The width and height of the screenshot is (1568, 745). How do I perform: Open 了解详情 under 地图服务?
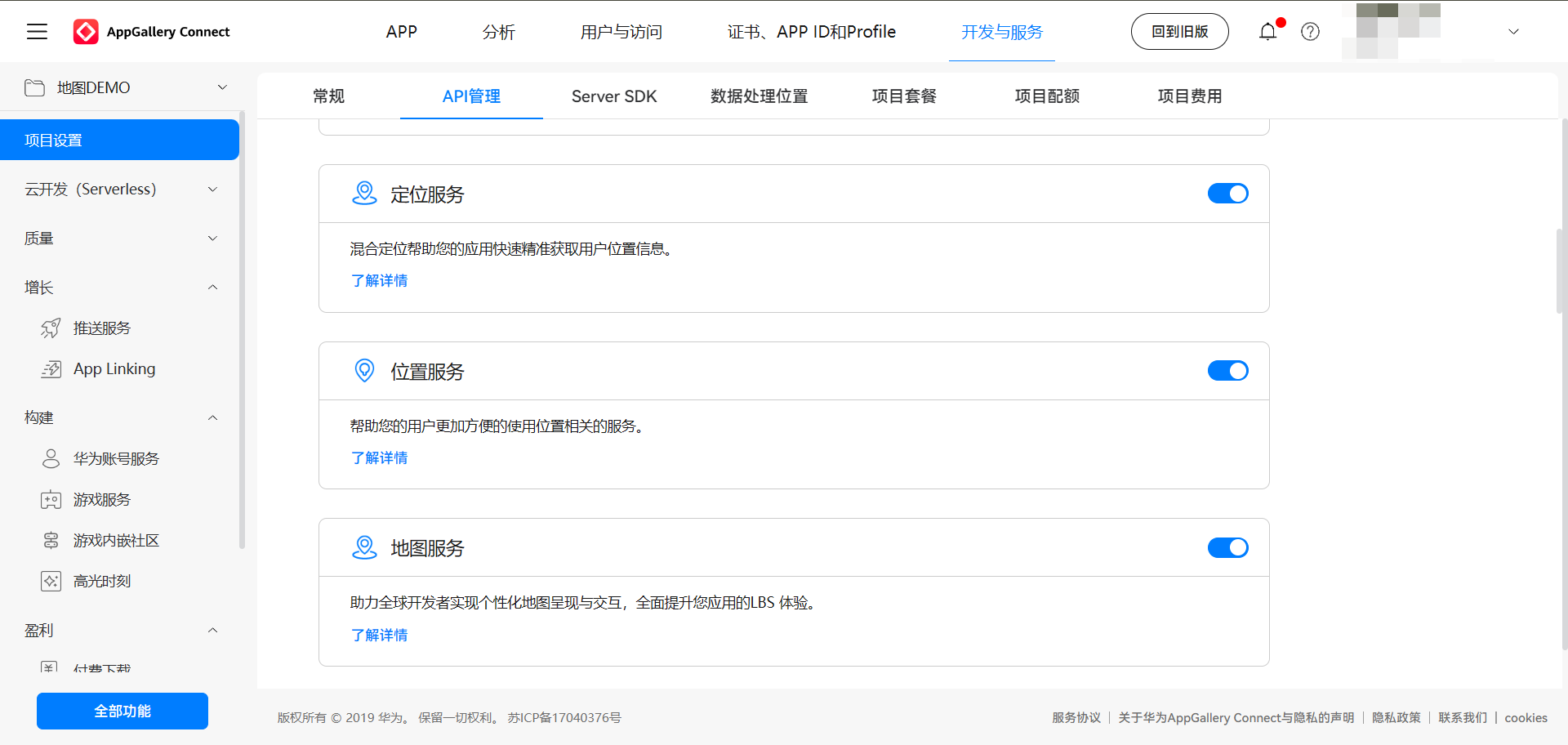point(379,636)
